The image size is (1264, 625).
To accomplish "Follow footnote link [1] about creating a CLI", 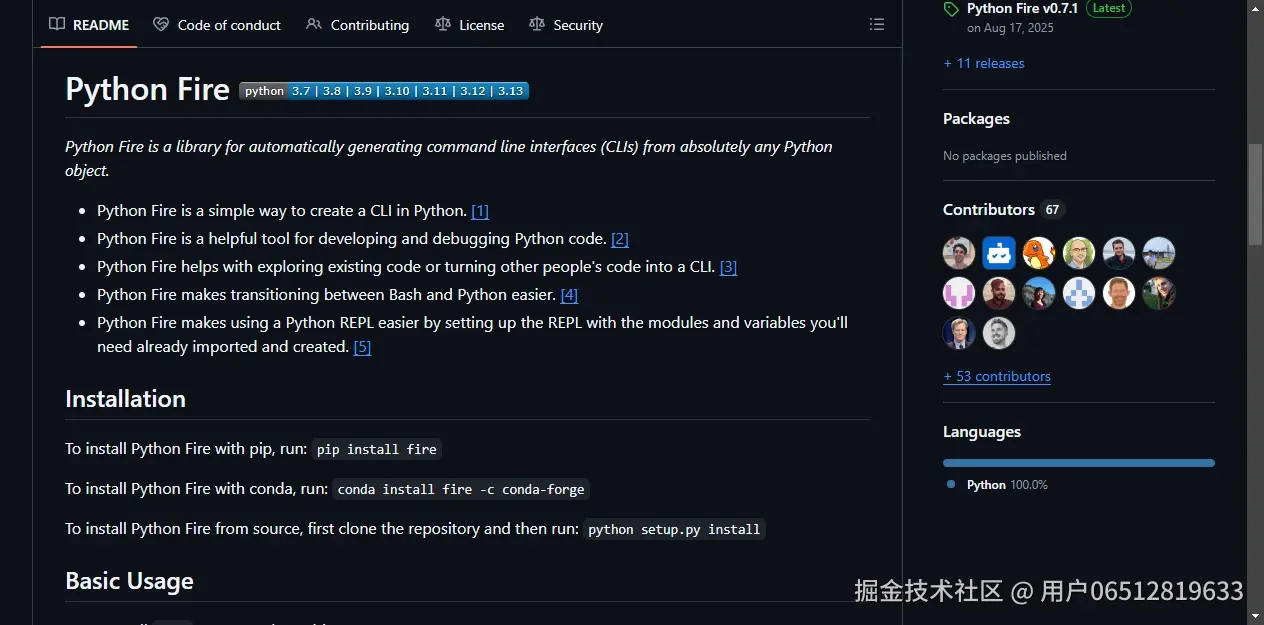I will click(x=480, y=211).
